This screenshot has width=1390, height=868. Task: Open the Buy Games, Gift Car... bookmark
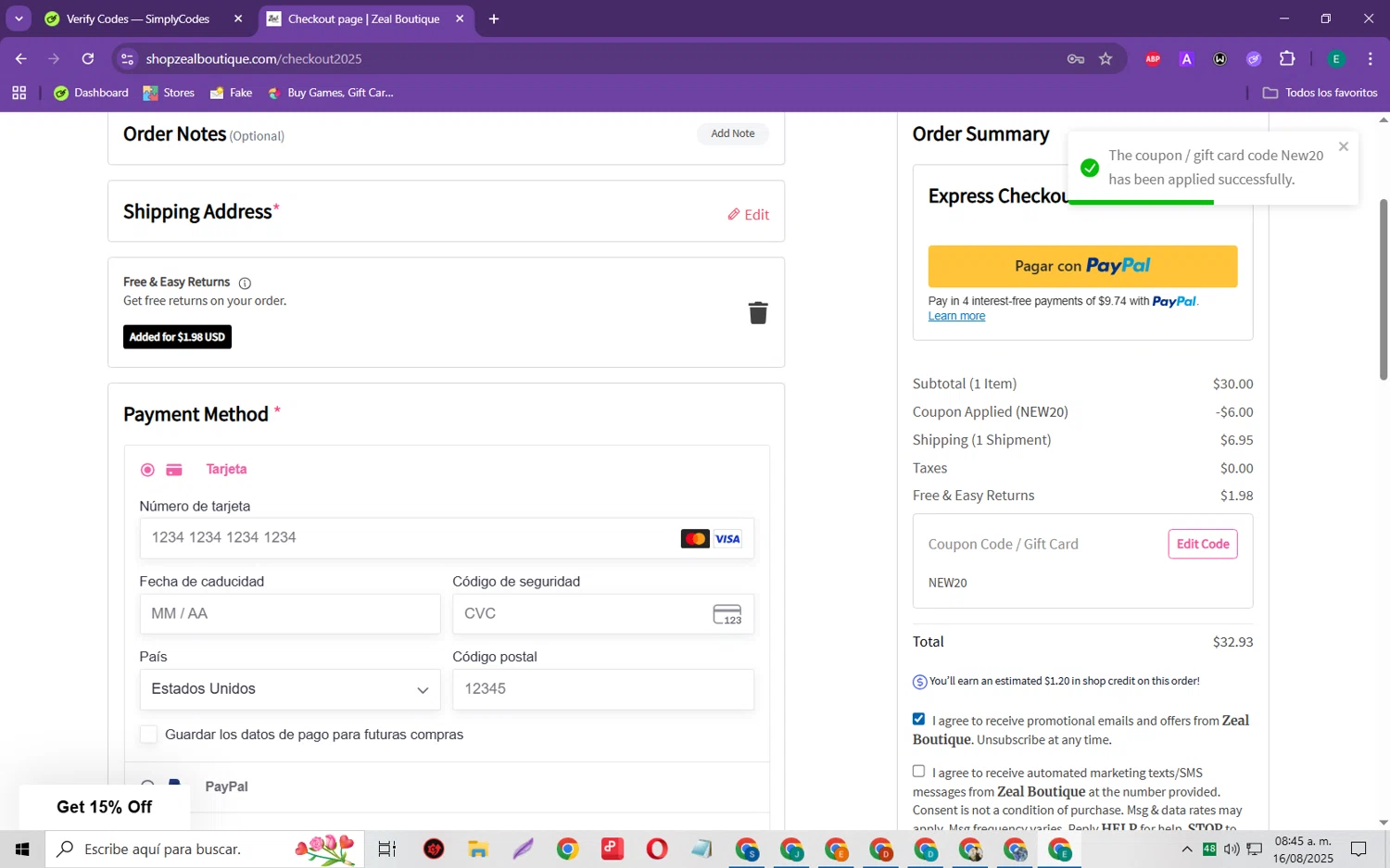pyautogui.click(x=330, y=93)
